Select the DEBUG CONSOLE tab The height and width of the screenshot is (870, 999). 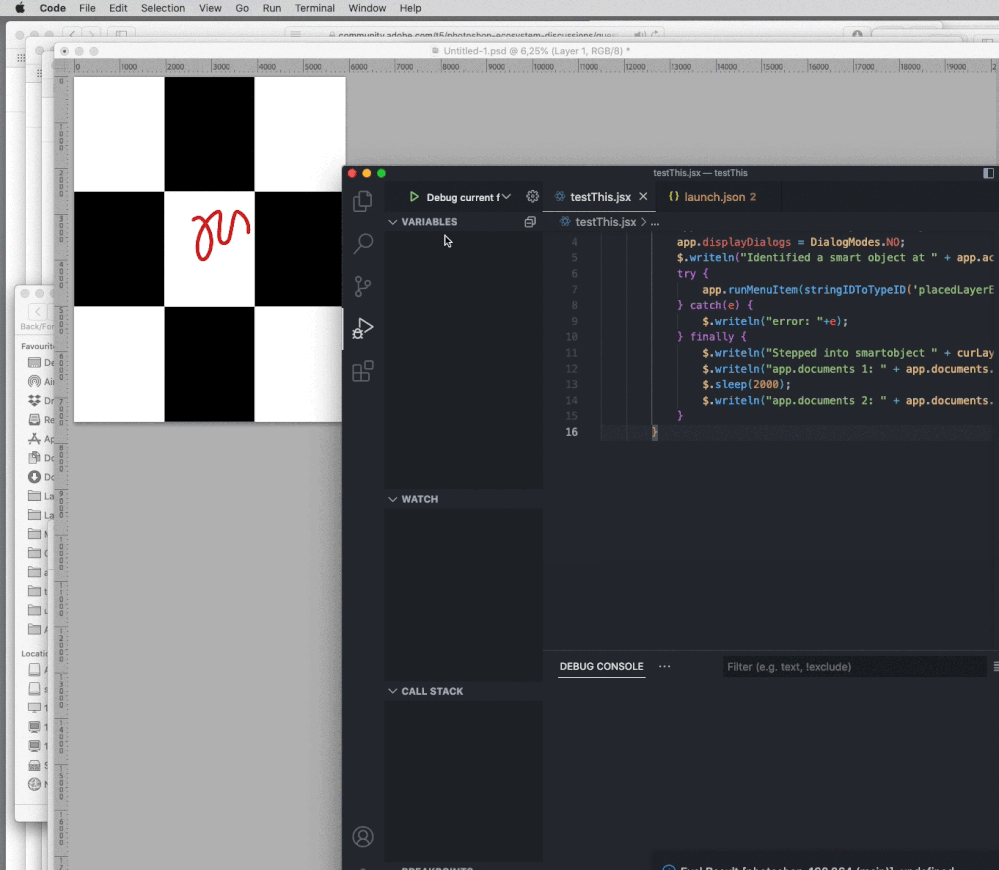tap(601, 666)
